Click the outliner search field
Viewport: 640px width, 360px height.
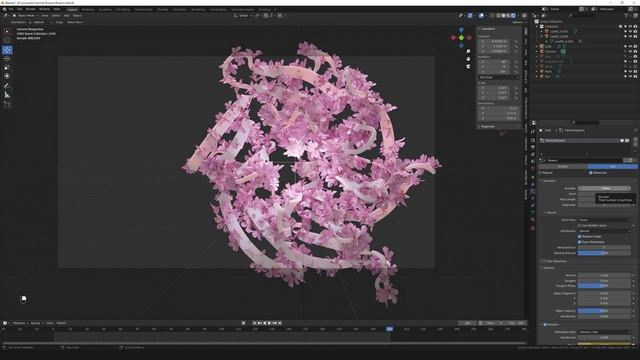(582, 16)
